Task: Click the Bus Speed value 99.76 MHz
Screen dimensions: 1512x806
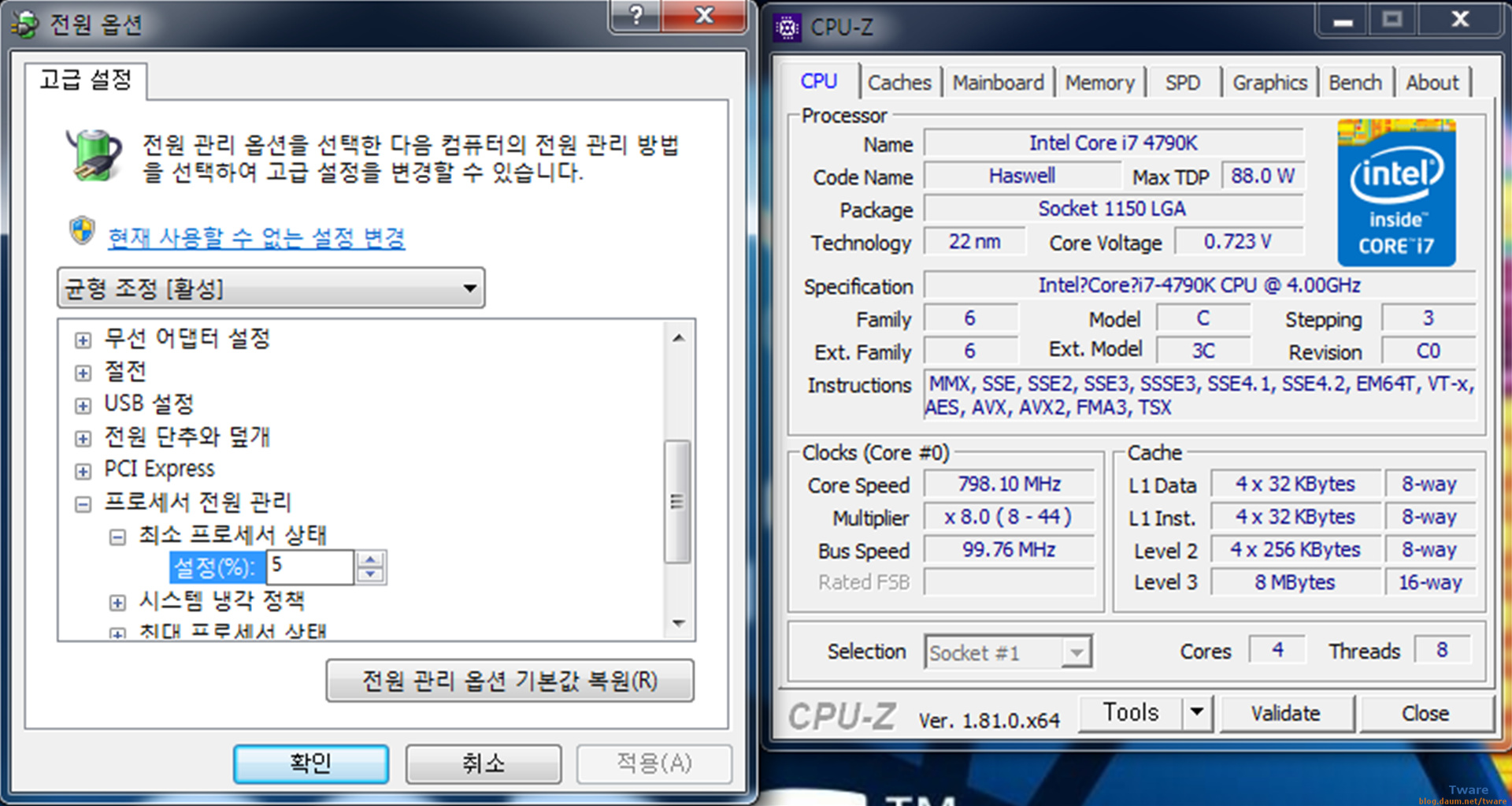Action: click(1009, 550)
